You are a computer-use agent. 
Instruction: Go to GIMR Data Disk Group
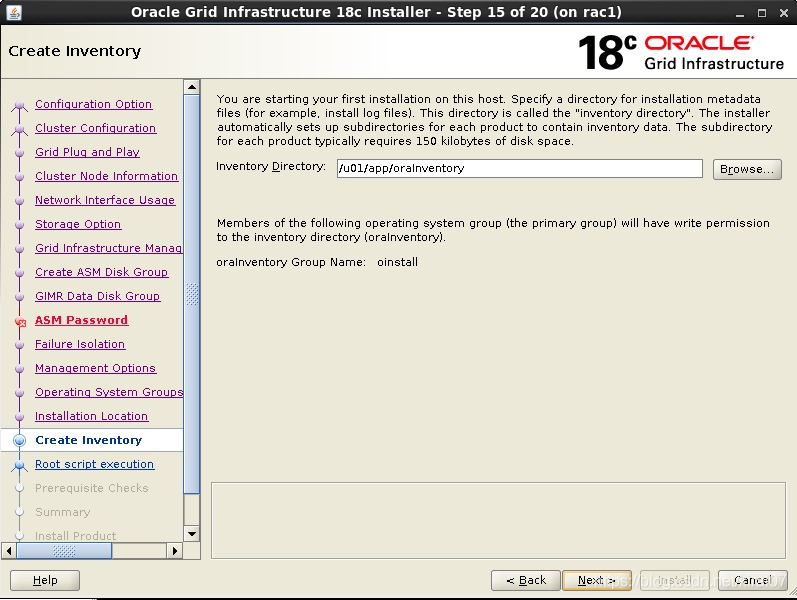click(98, 296)
